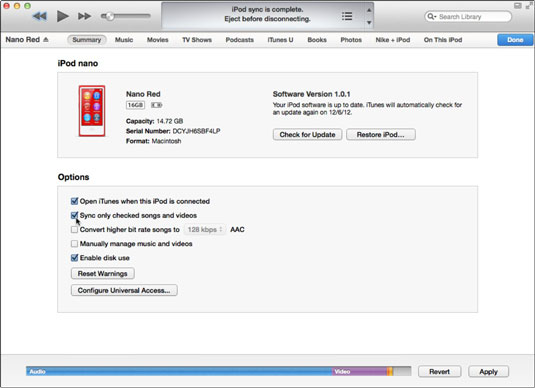Click the Serial Number value
Viewport: 535px width, 388px height.
(196, 131)
